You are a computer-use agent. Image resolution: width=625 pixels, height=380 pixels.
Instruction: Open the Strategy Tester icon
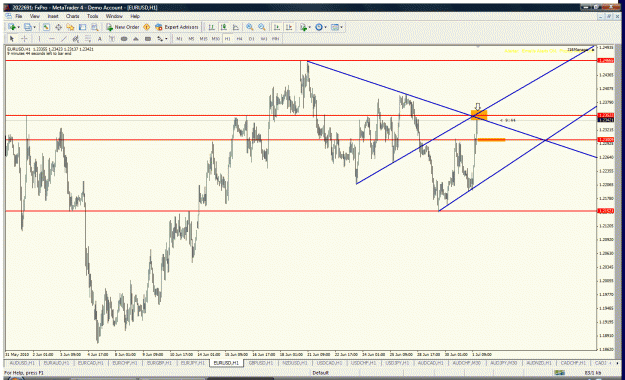94,27
